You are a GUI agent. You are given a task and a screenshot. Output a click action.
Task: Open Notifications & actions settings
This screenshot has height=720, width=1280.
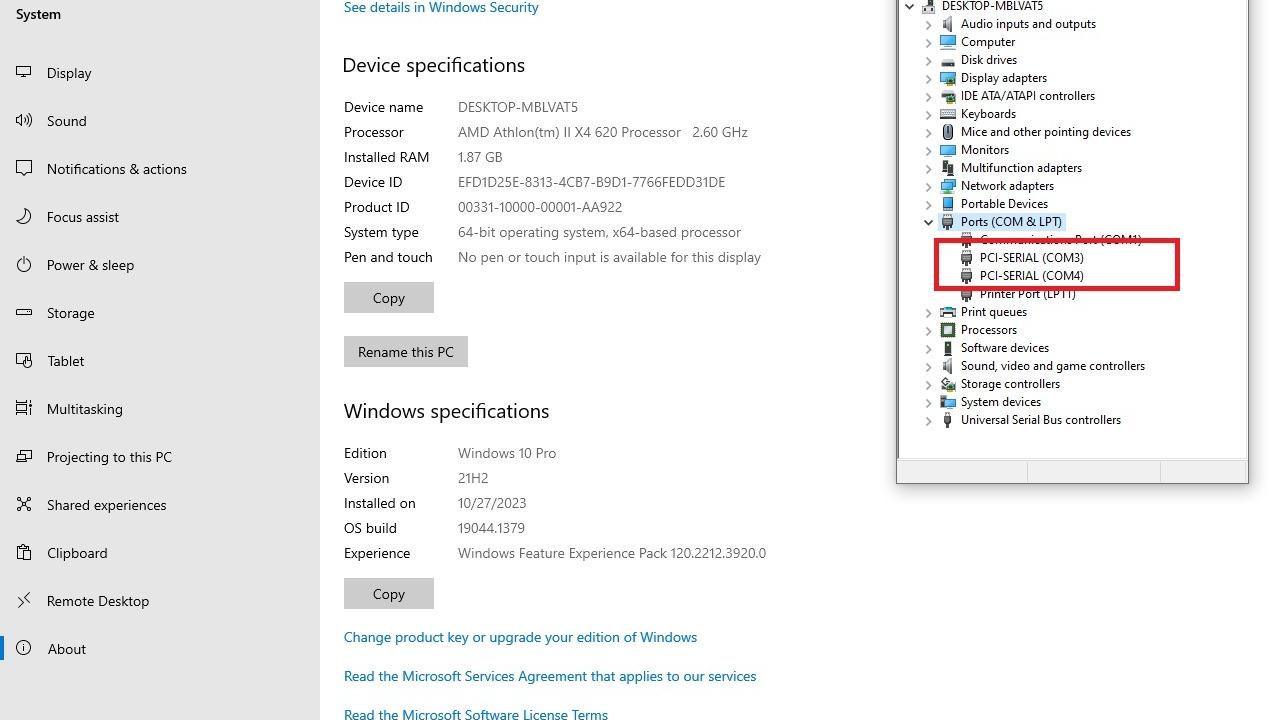[x=116, y=169]
